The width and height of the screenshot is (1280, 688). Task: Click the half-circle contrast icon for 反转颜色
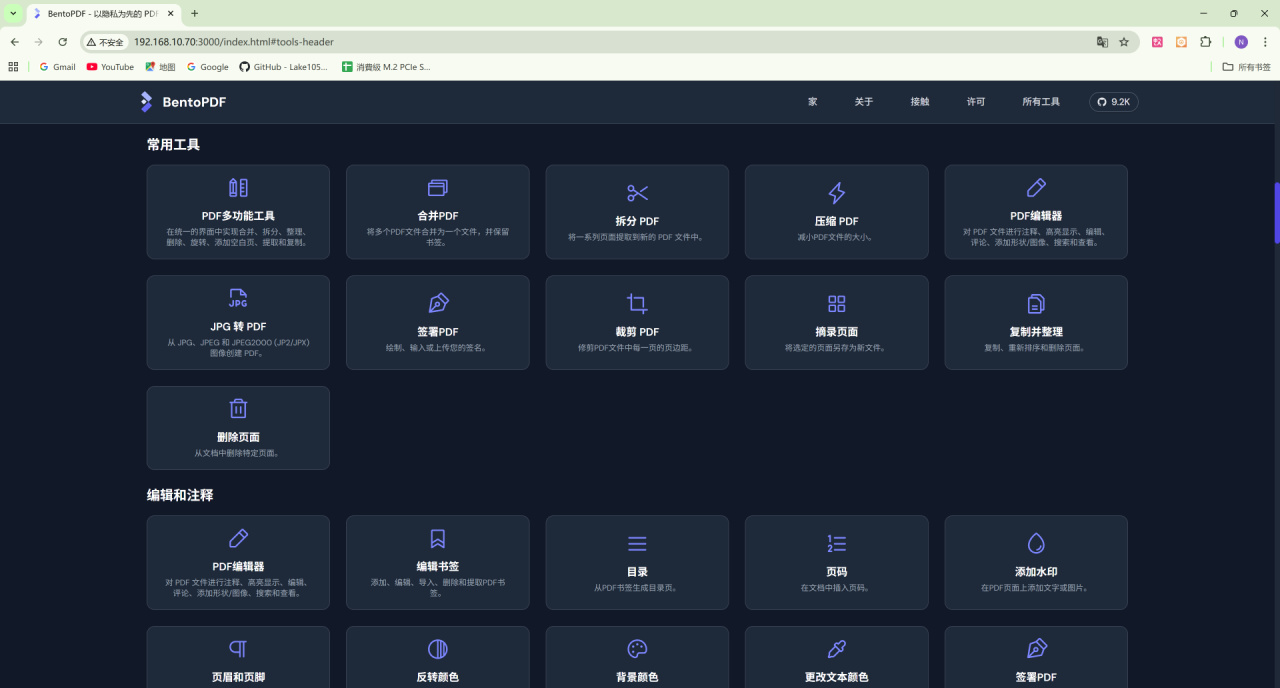(437, 649)
